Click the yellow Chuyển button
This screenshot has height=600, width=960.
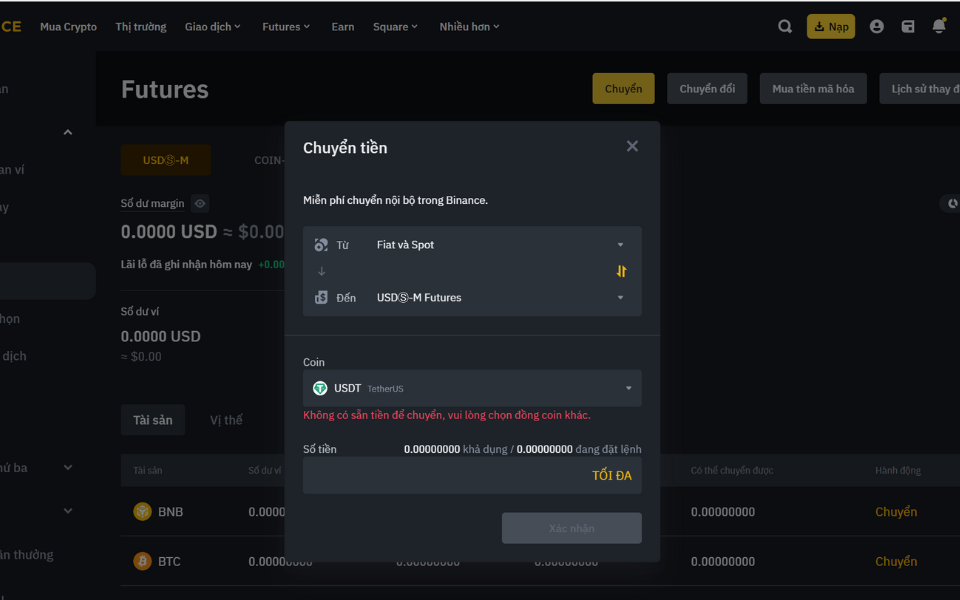[x=623, y=89]
